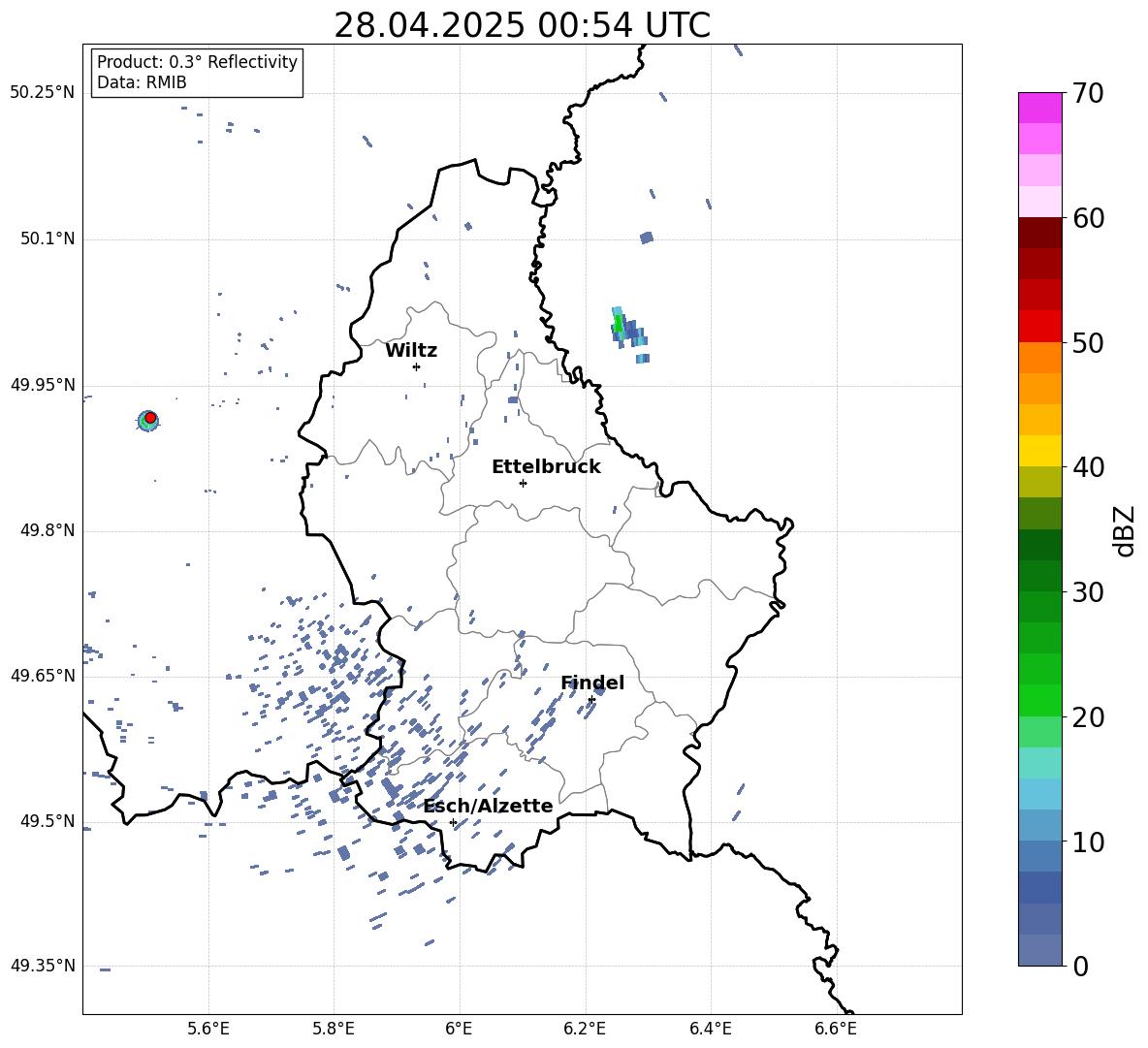
Task: Click the 6.4°E longitude tick label
Action: point(711,1029)
